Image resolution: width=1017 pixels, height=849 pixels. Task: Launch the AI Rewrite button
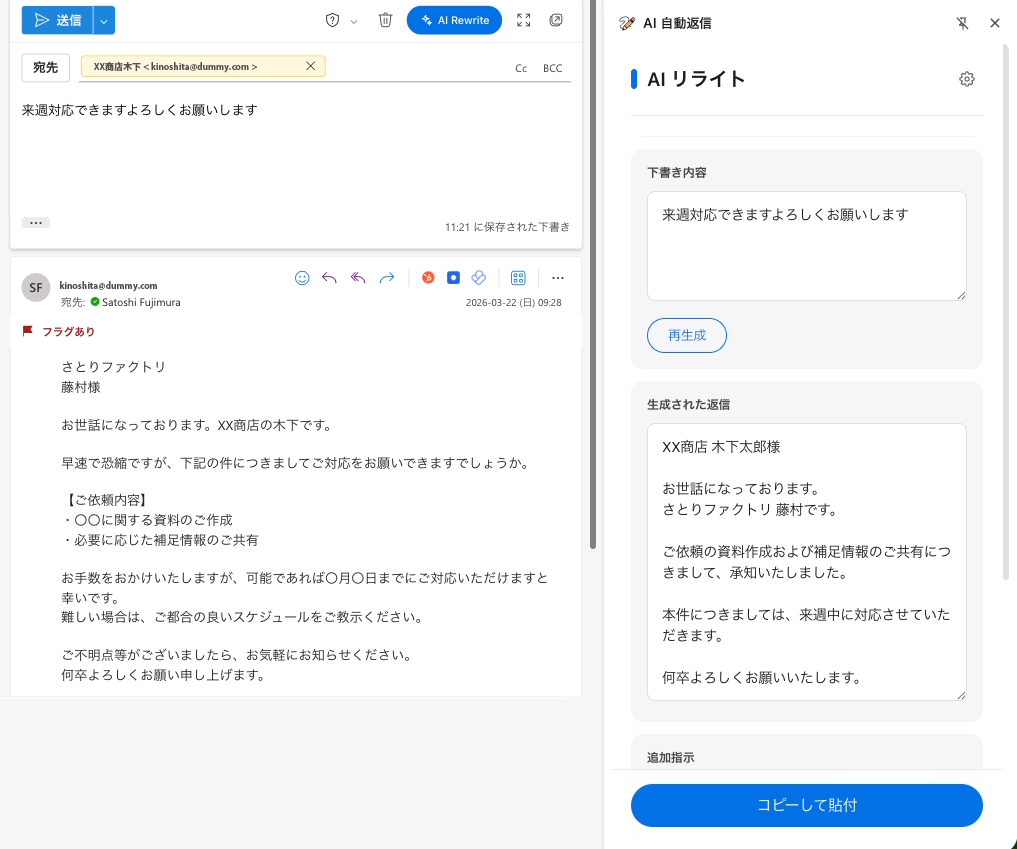tap(454, 20)
